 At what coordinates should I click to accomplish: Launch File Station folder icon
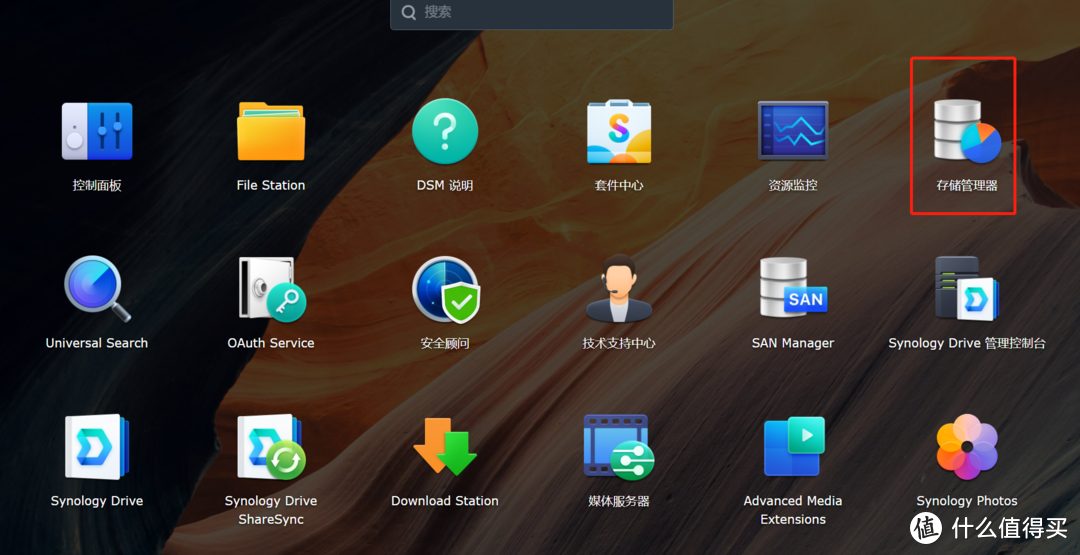tap(271, 132)
